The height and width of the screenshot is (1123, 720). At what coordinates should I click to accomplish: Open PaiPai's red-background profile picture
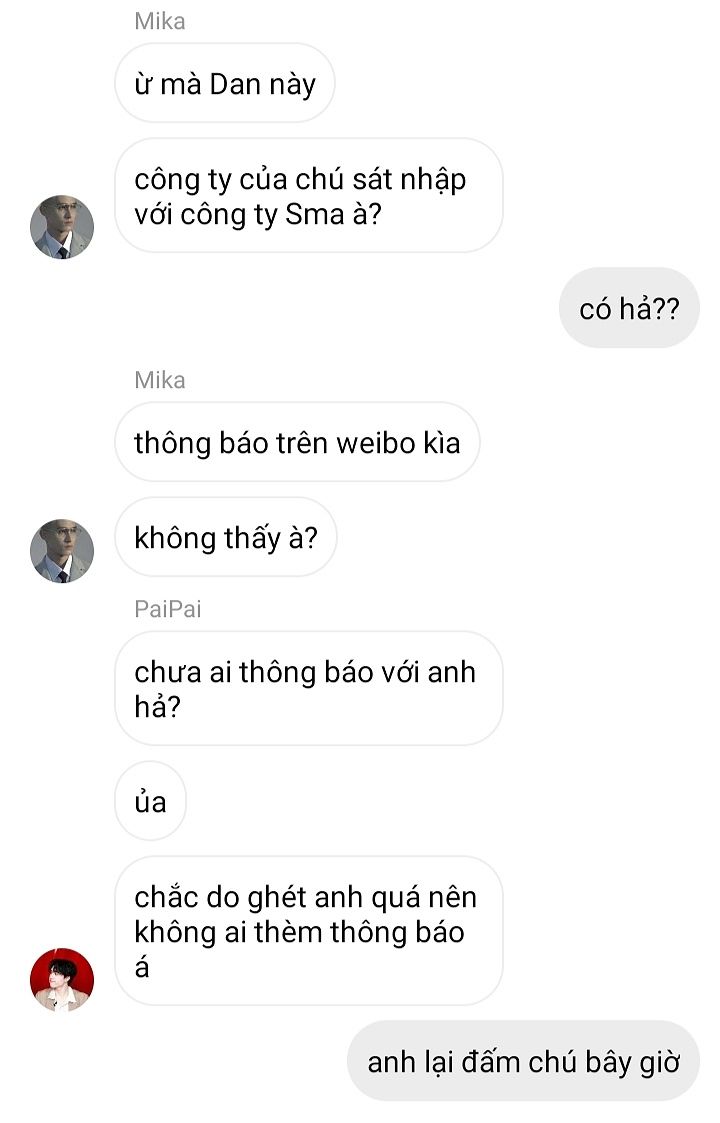click(62, 980)
